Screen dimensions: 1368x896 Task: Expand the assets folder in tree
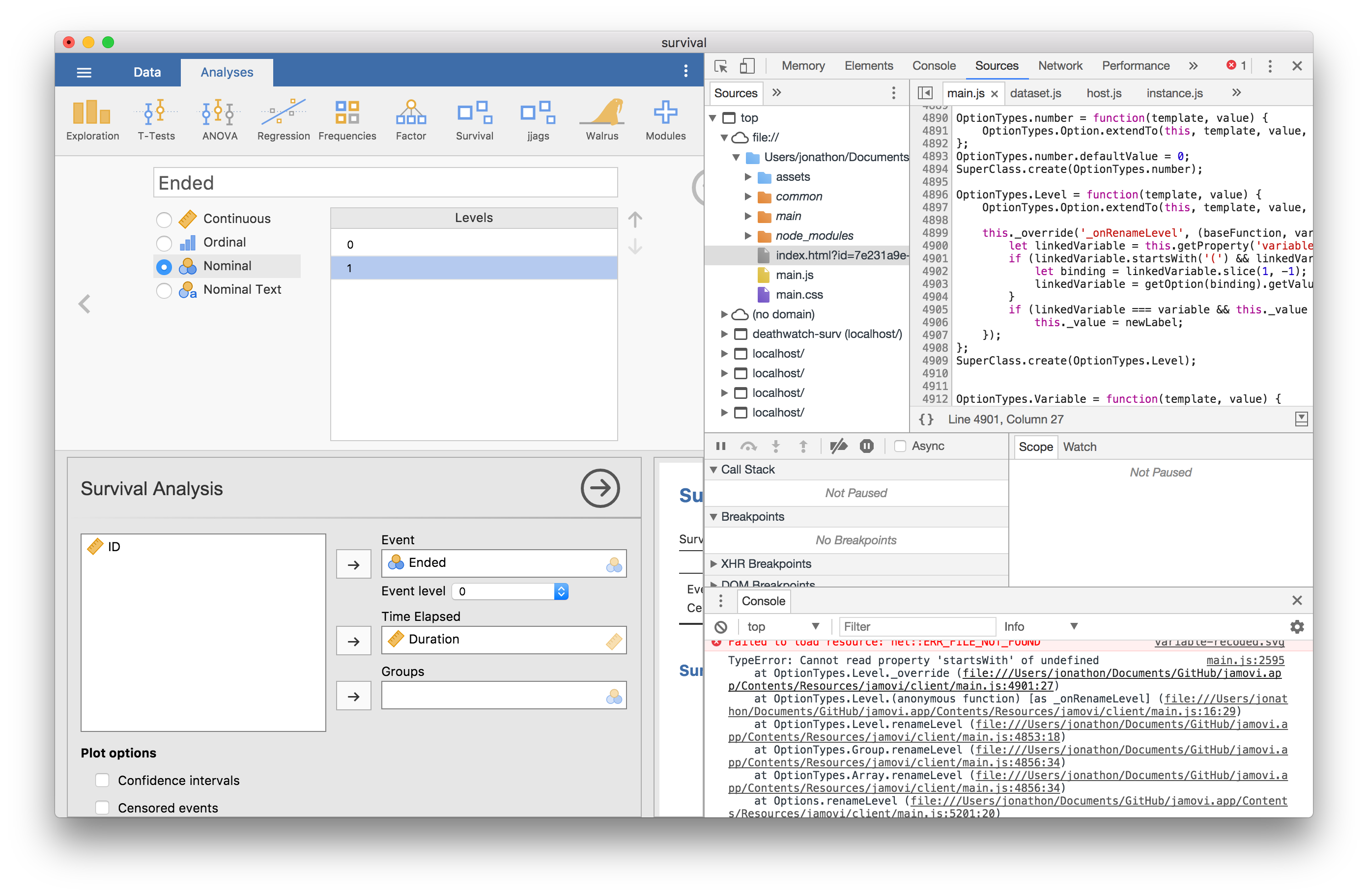pyautogui.click(x=748, y=177)
